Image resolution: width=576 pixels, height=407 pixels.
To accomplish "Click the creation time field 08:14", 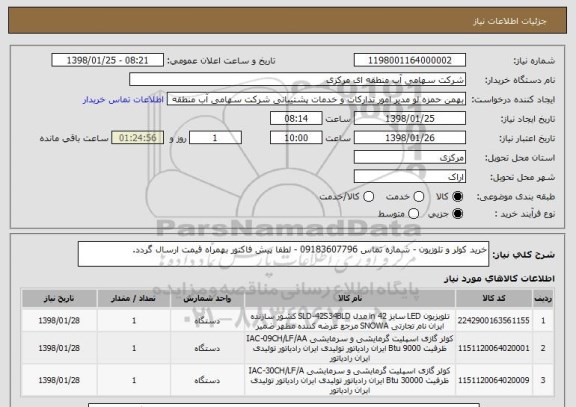I will pos(296,119).
